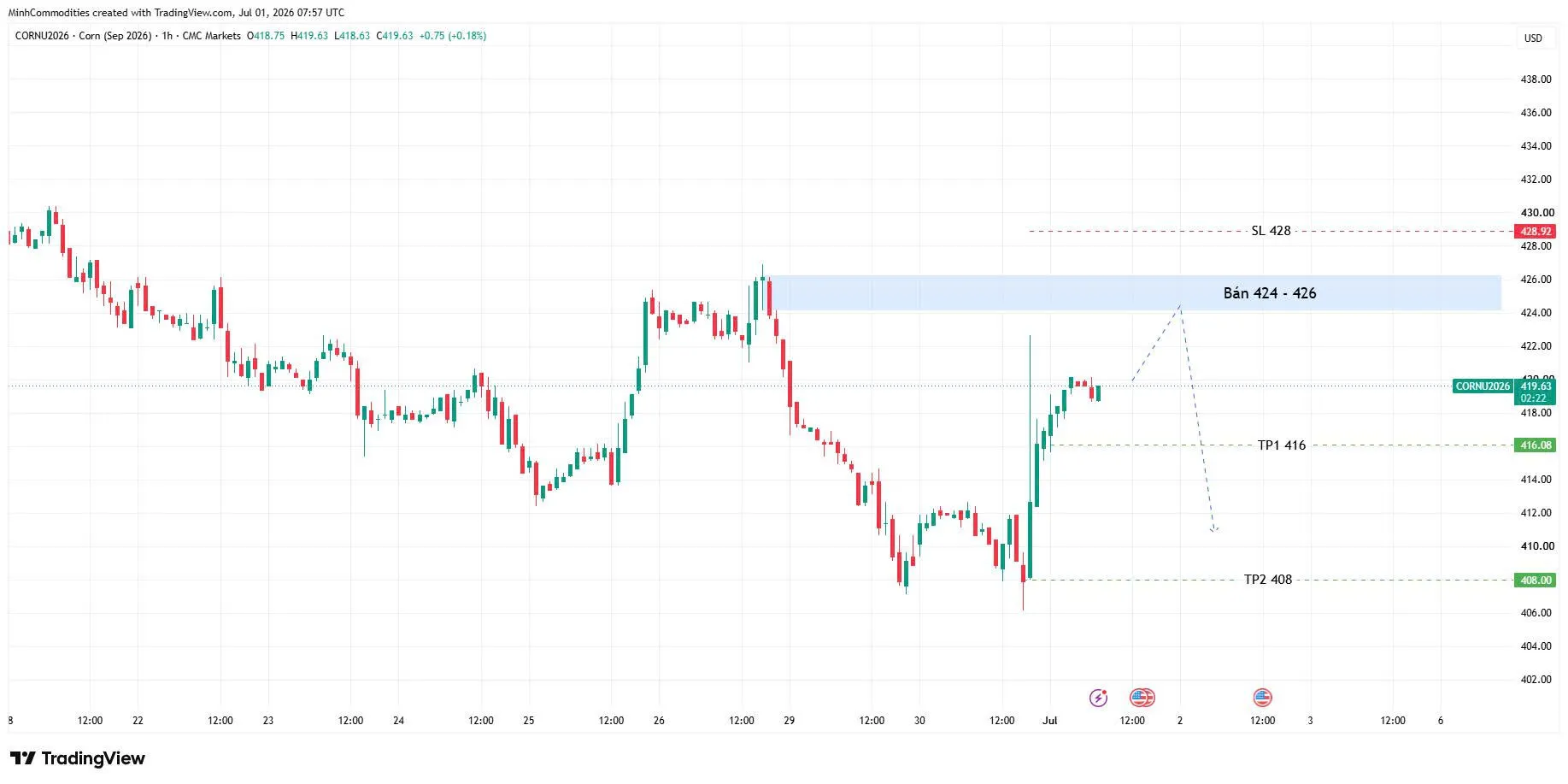1568x784 pixels.
Task: Select the TP1 416 line label
Action: (x=1281, y=445)
